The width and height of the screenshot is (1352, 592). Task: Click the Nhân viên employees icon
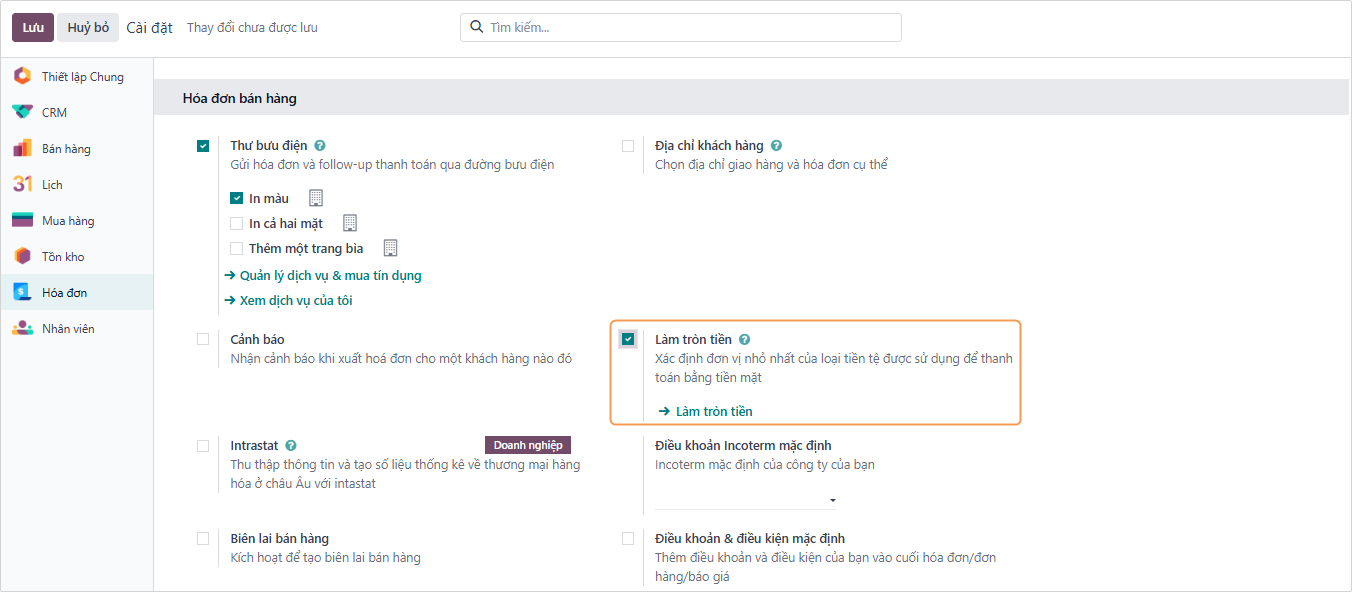[x=22, y=328]
